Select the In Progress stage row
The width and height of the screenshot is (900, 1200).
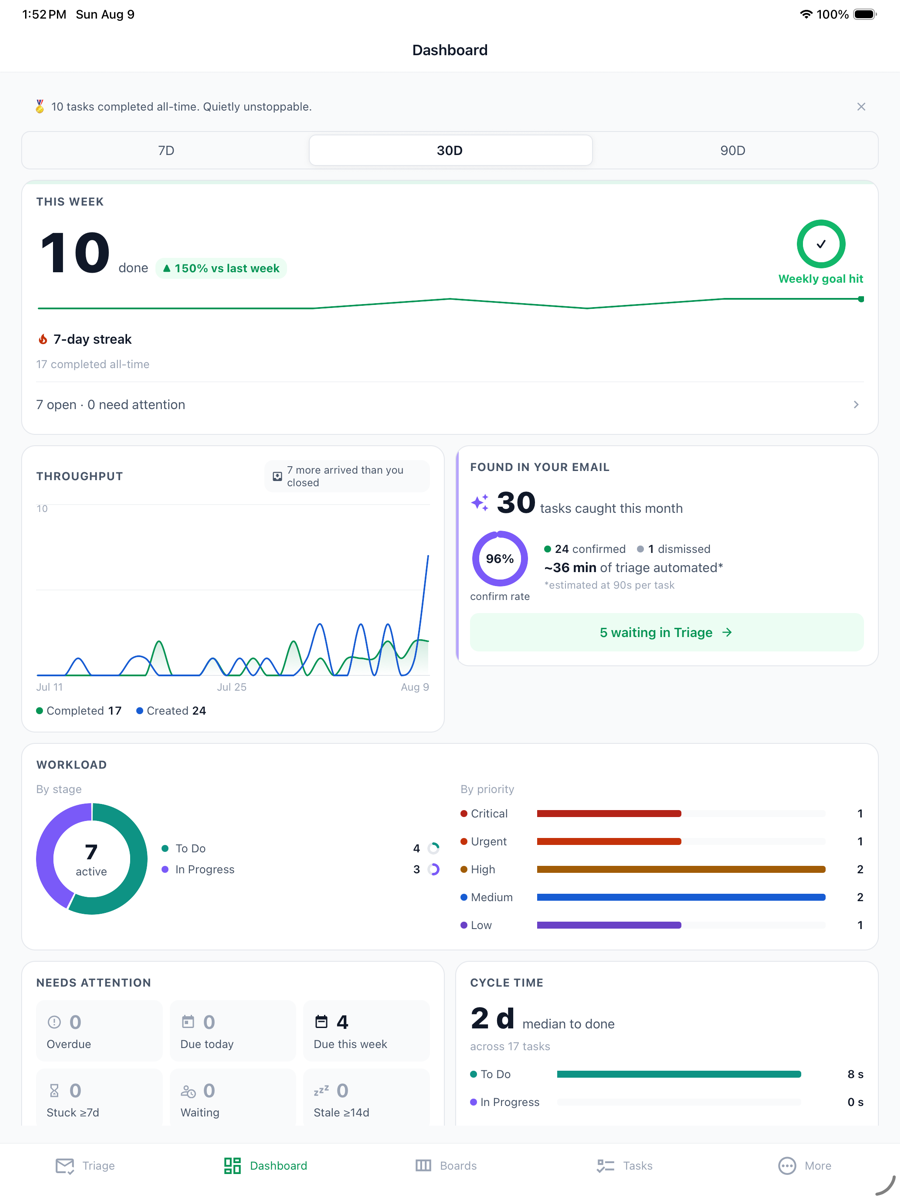[x=301, y=870]
